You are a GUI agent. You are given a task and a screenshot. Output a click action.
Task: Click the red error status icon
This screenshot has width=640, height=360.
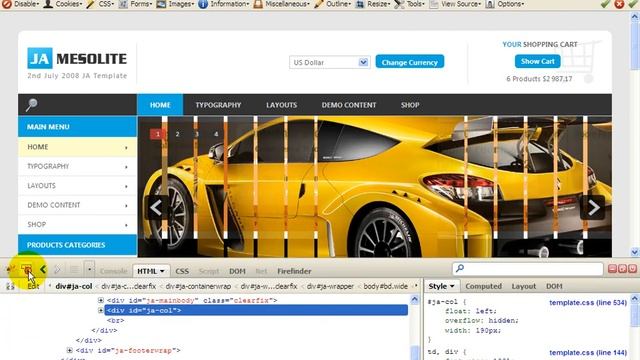pos(619,4)
